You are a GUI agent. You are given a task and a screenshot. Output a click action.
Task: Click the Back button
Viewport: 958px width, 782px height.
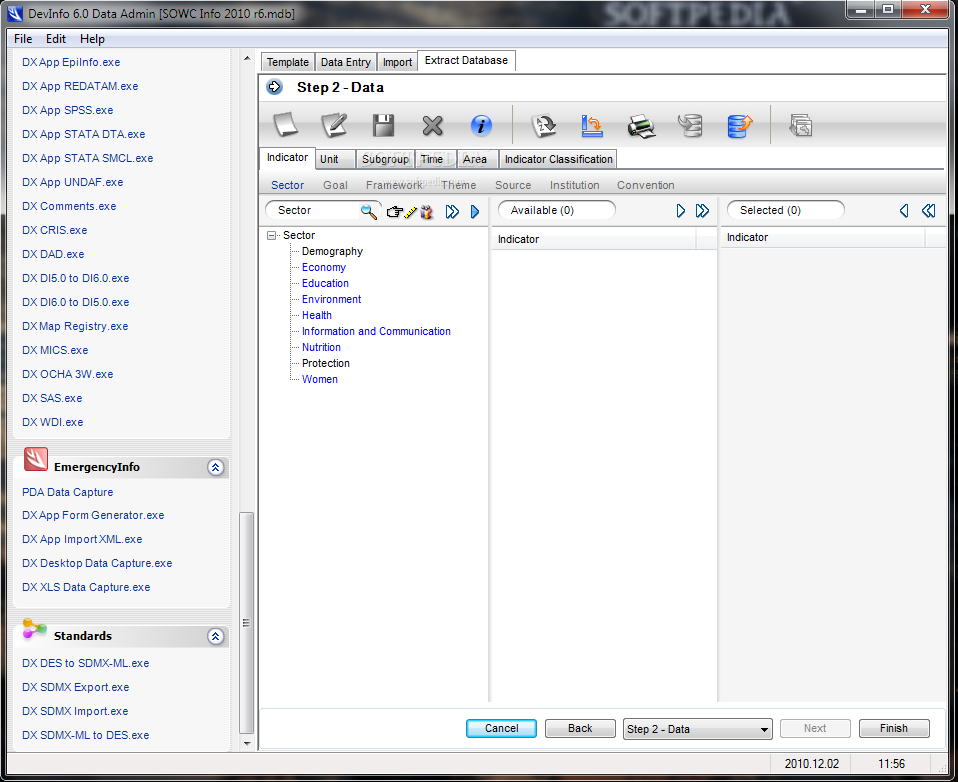click(580, 728)
